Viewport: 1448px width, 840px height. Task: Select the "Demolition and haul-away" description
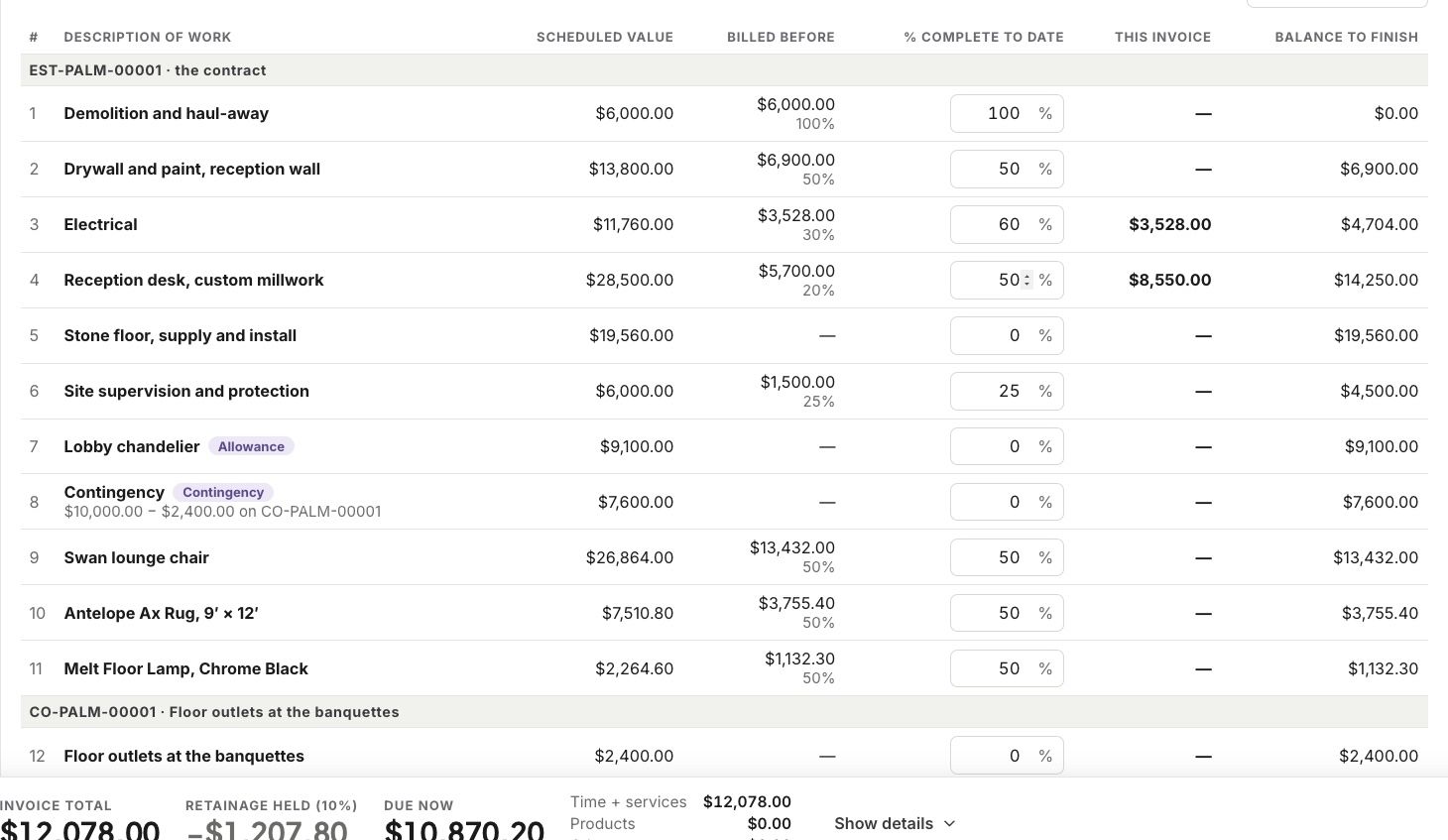[167, 113]
